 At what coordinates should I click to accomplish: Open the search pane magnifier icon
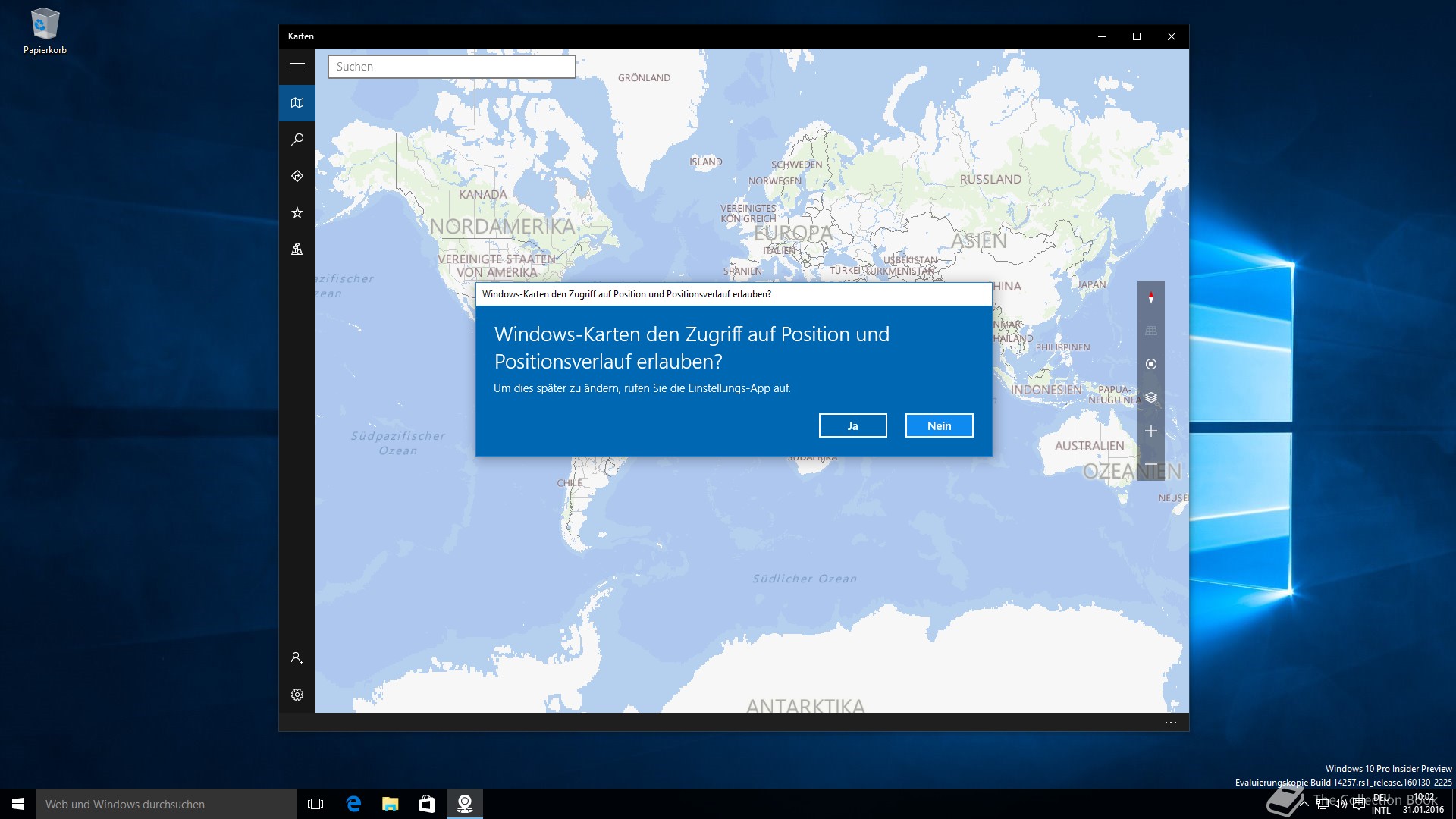click(297, 140)
